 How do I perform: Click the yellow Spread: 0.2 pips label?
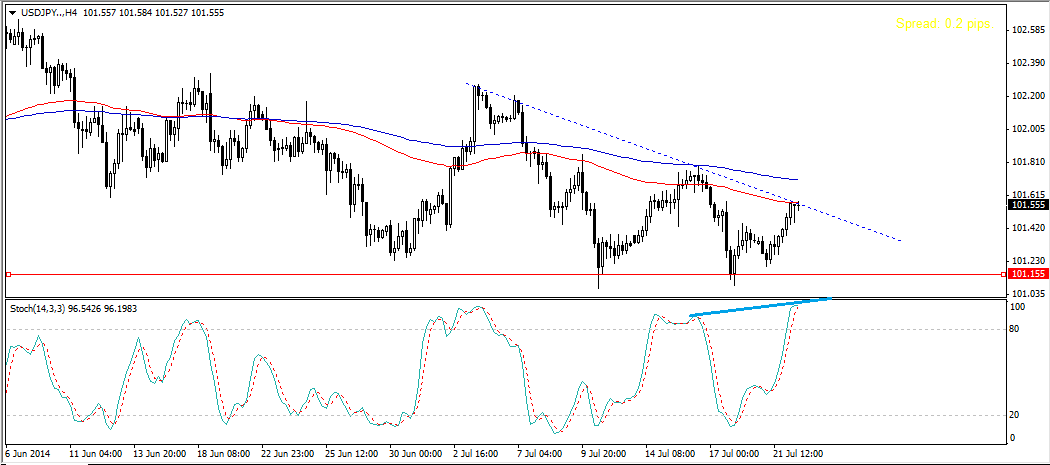coord(945,24)
